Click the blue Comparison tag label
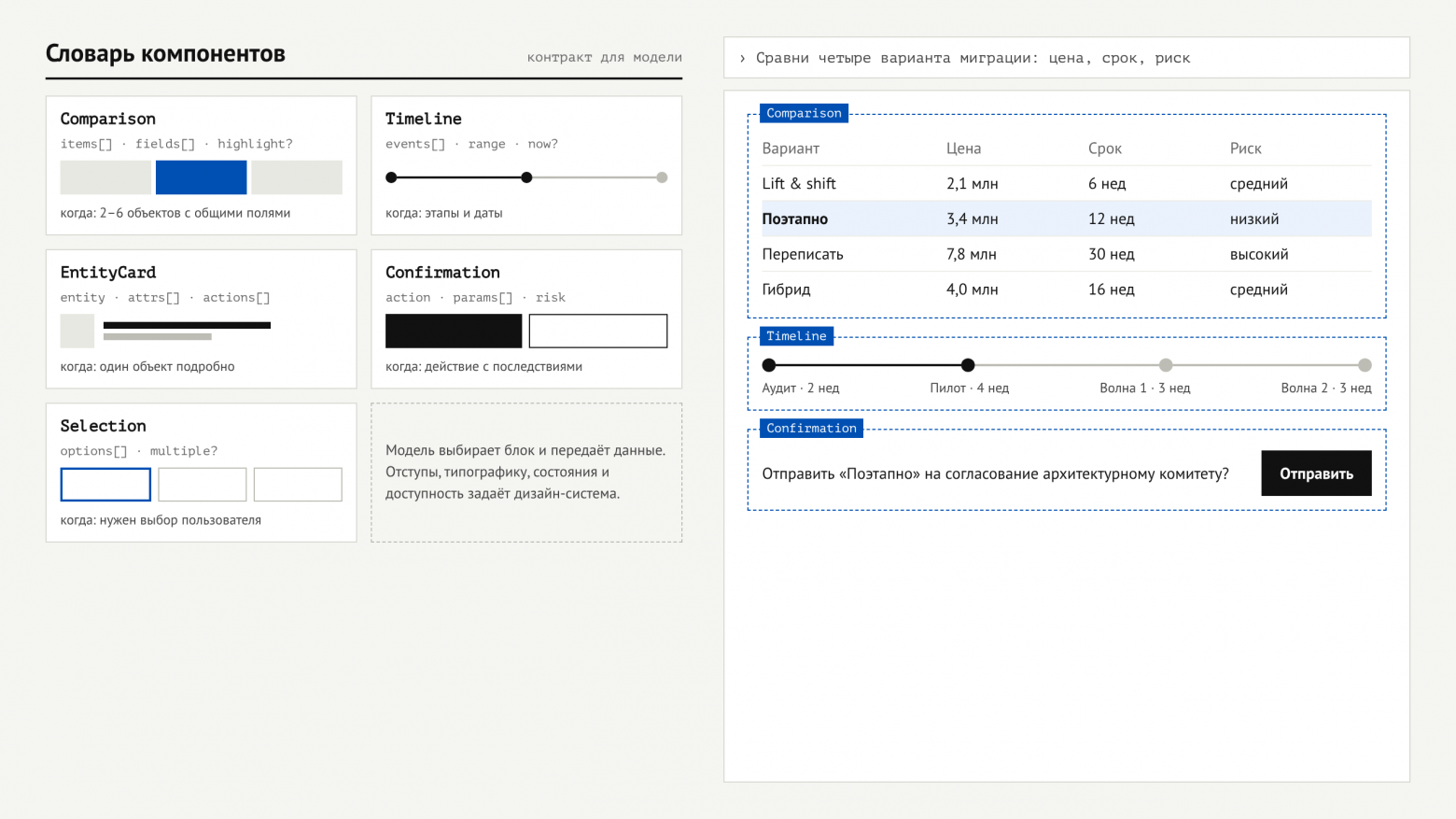 click(x=804, y=113)
